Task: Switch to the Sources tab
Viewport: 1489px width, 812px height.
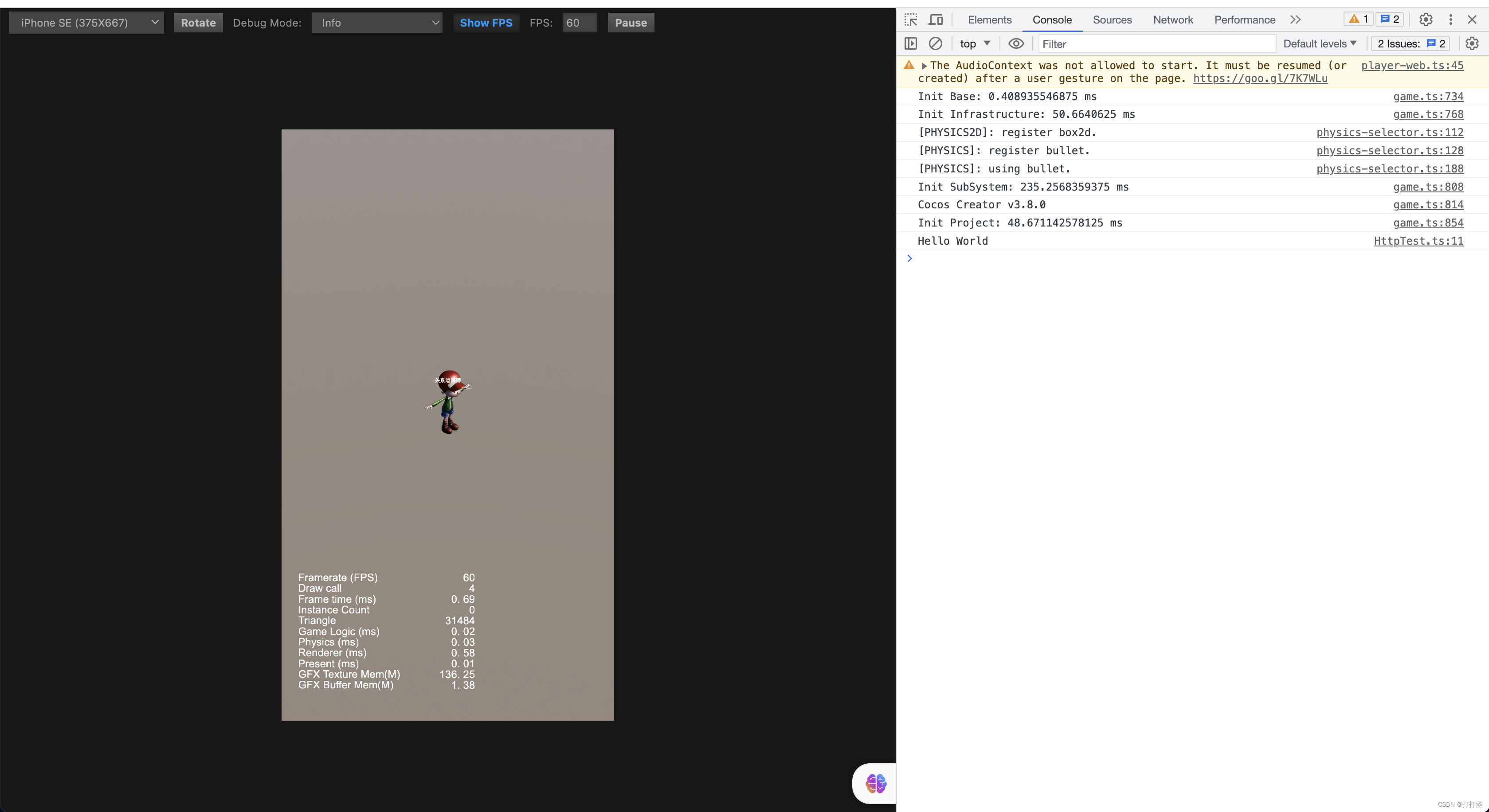Action: pos(1112,20)
